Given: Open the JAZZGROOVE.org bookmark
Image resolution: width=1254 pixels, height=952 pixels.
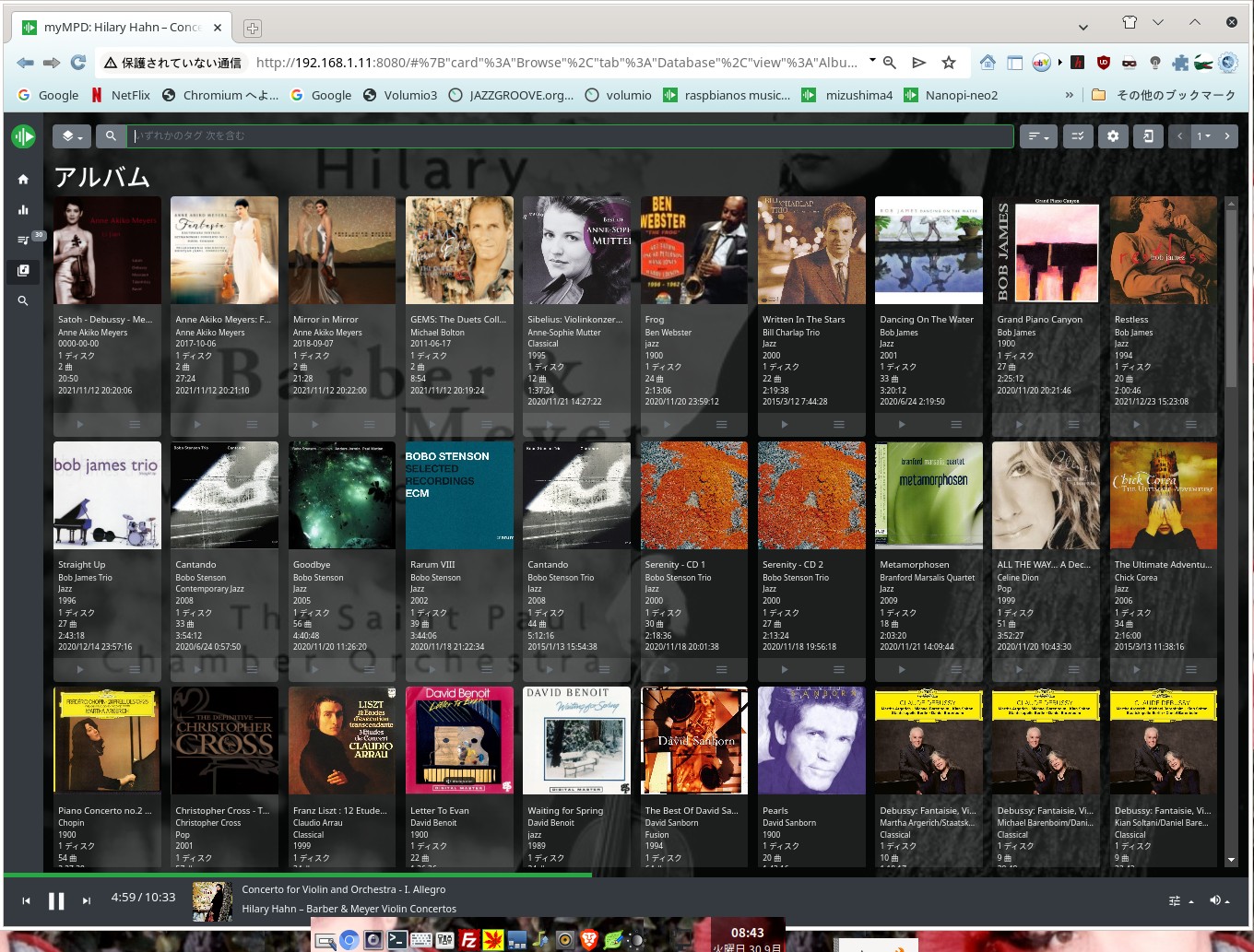Looking at the screenshot, I should 511,95.
